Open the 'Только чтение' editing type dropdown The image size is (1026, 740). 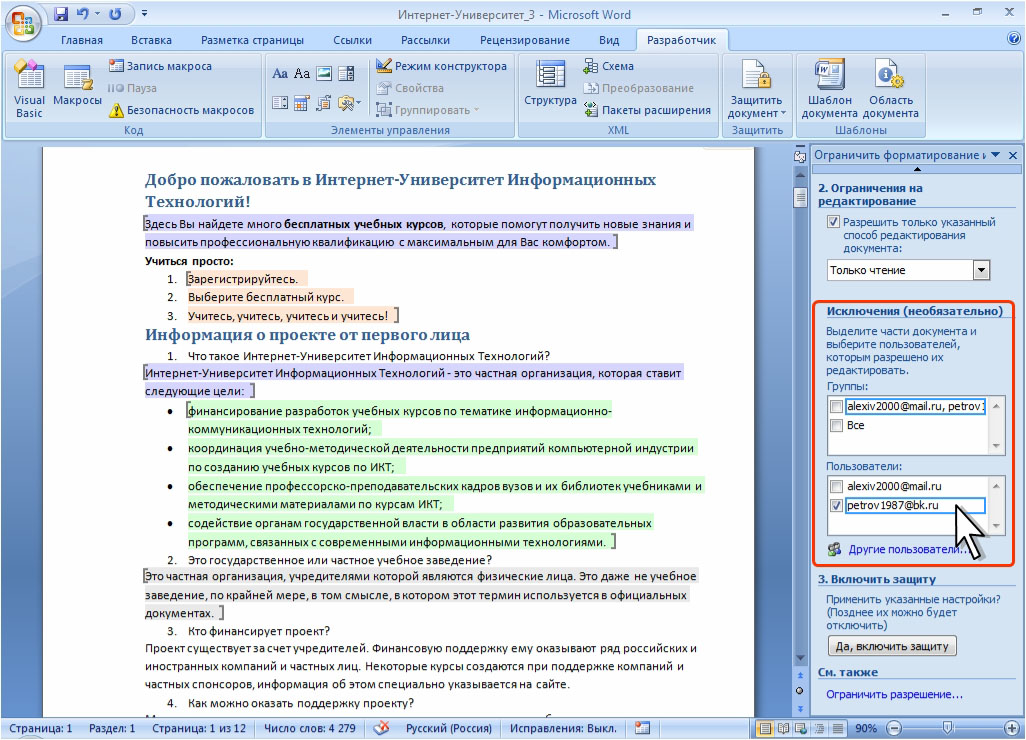[x=982, y=270]
